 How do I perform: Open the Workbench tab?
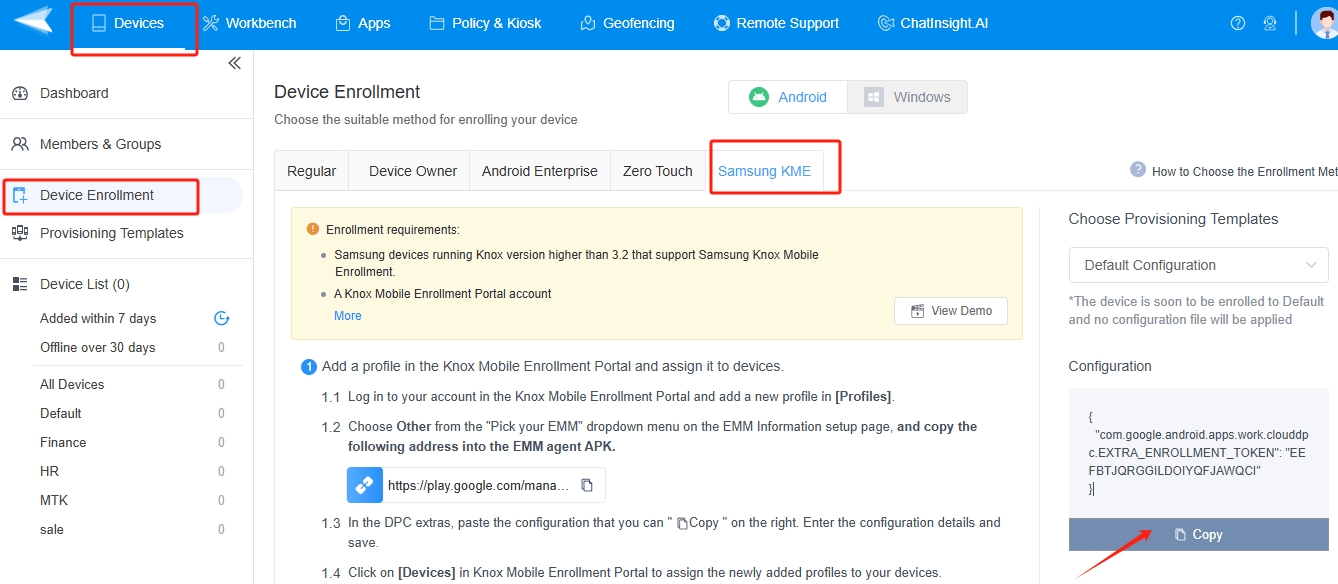[250, 23]
